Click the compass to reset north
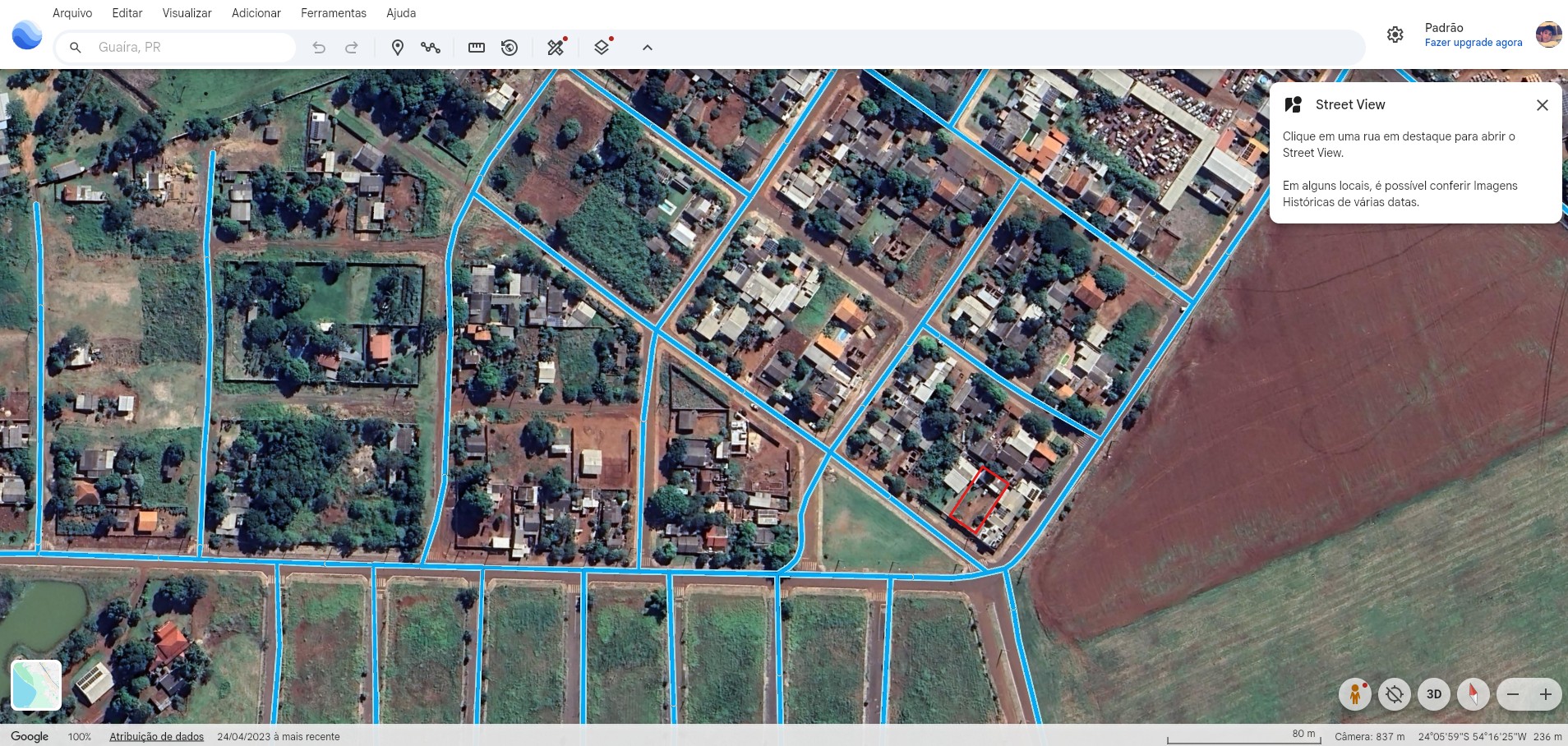1568x746 pixels. pyautogui.click(x=1473, y=694)
